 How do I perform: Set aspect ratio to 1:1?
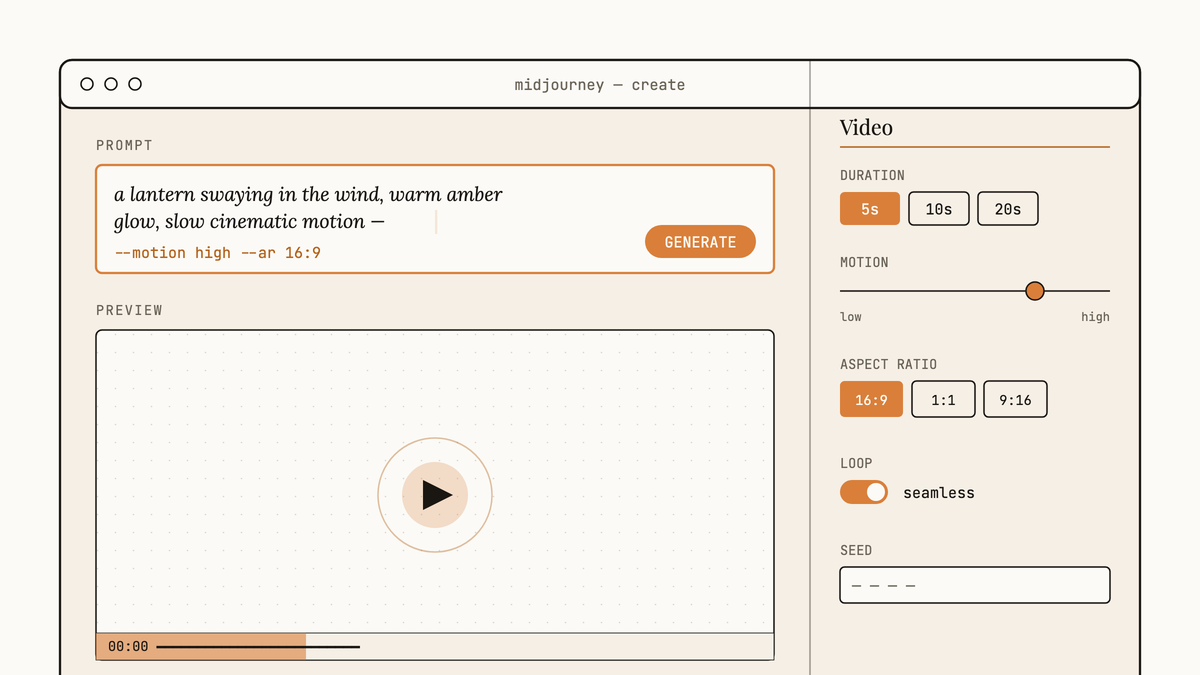tap(943, 399)
